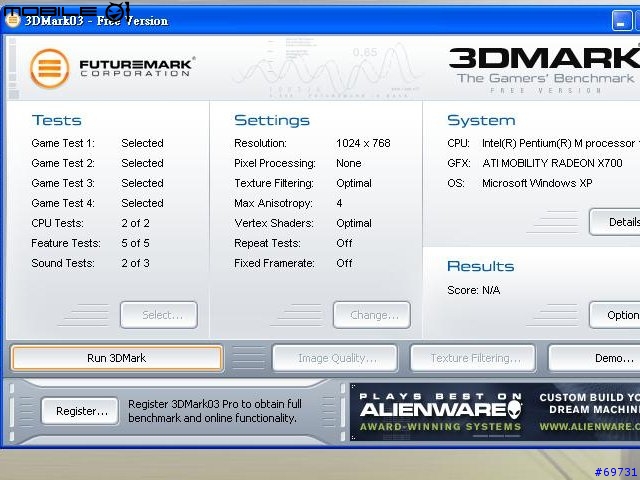Image resolution: width=640 pixels, height=480 pixels.
Task: Click the '1024 x 768' resolution value
Action: click(363, 143)
